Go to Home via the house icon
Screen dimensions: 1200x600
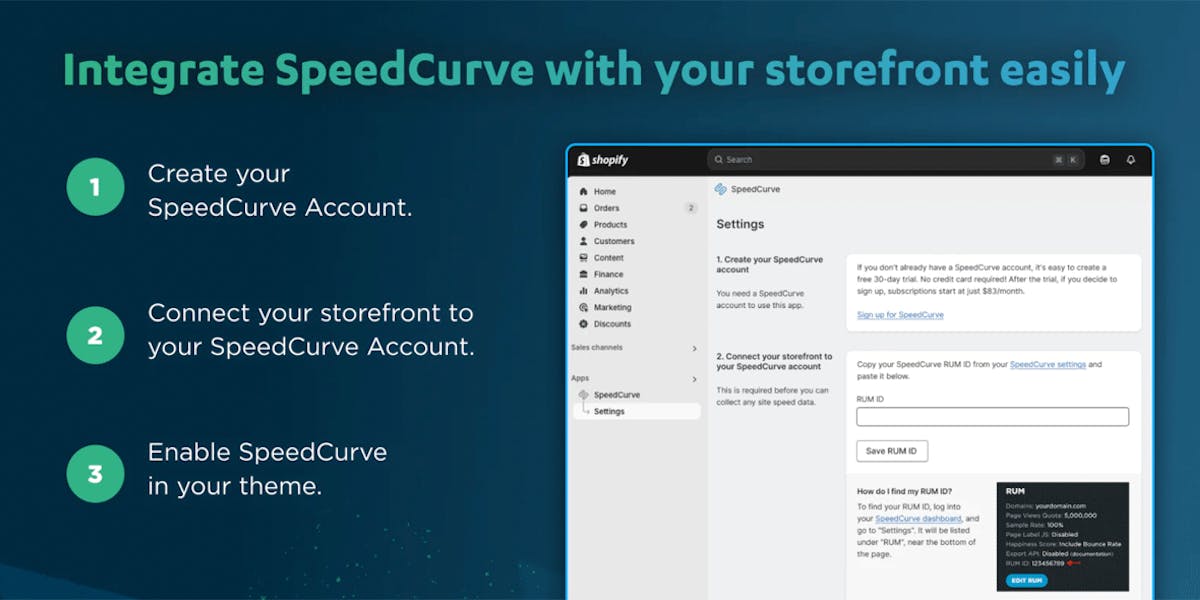click(x=584, y=191)
